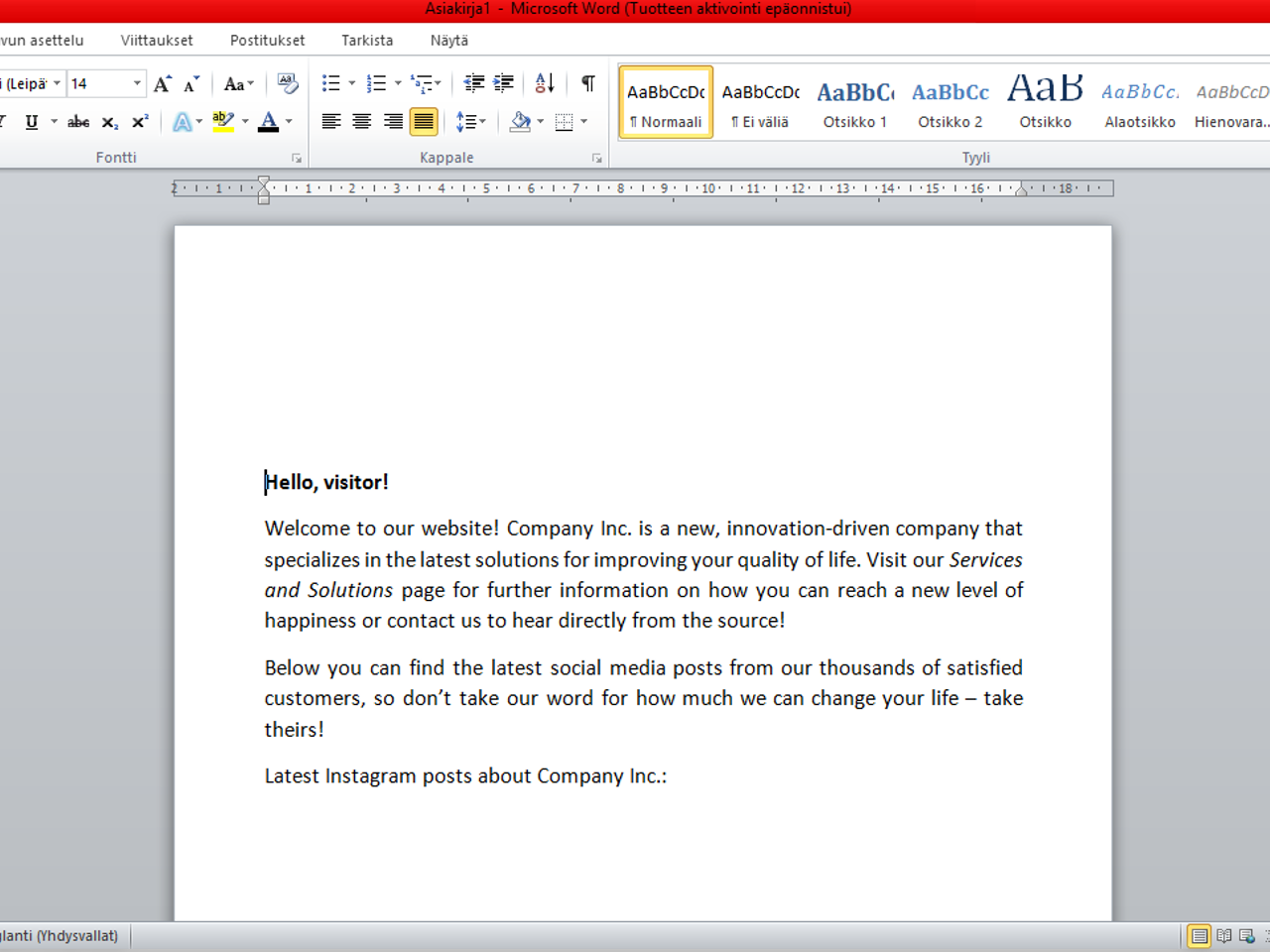Apply black font color button

coord(268,122)
